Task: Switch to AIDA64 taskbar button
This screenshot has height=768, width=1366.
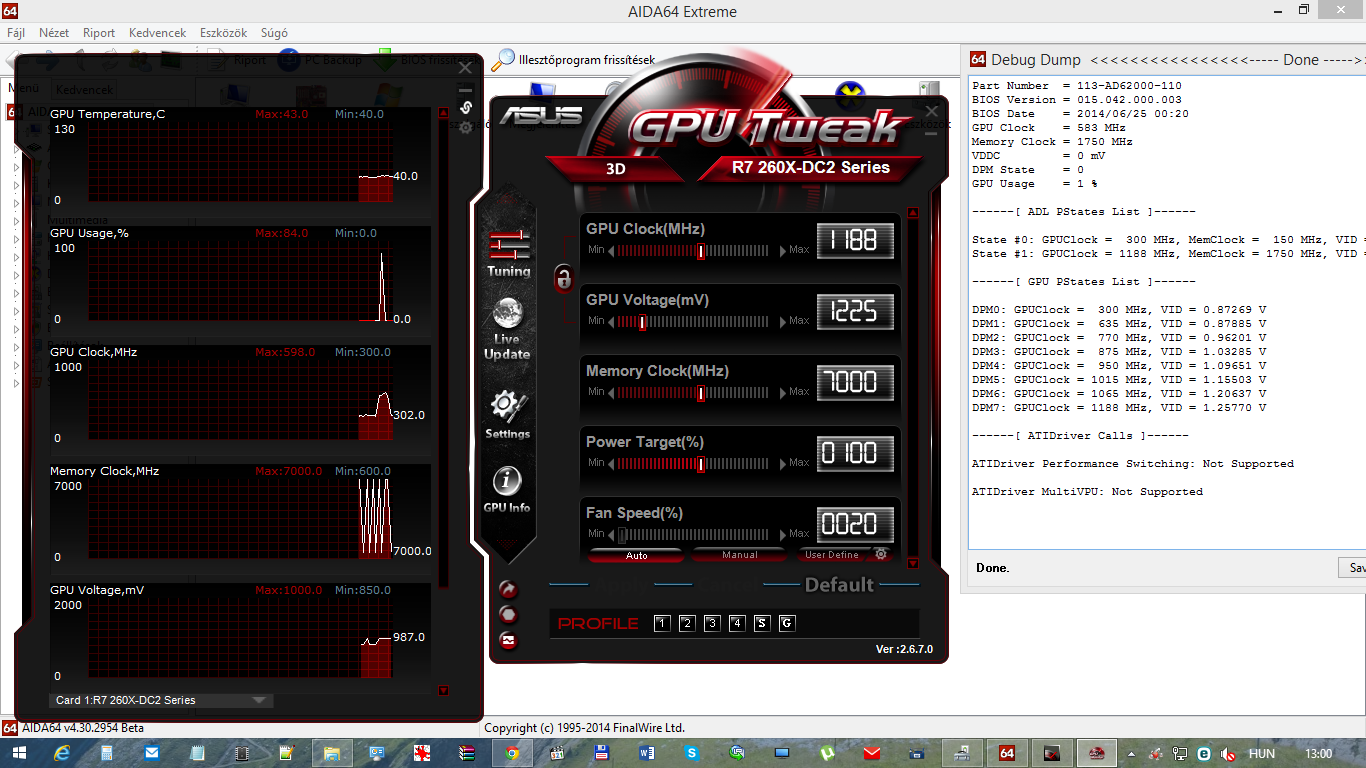Action: [x=1007, y=753]
